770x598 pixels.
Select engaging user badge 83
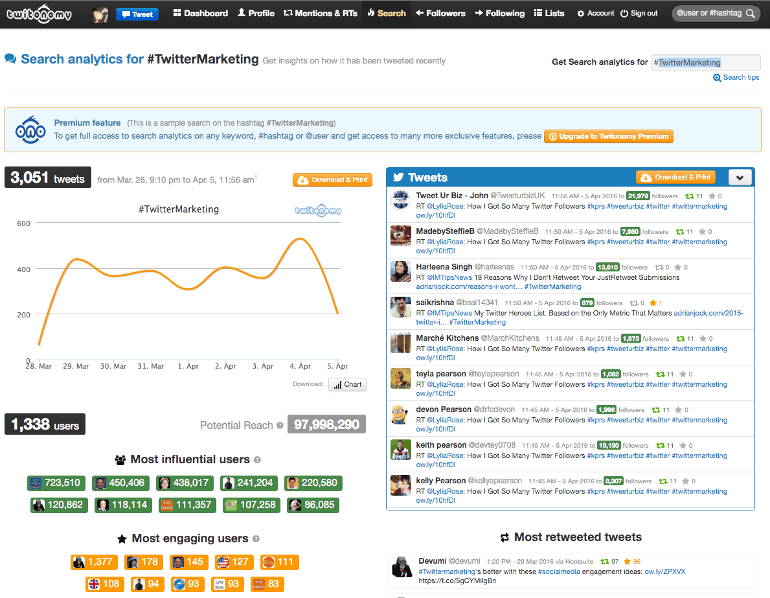coord(267,584)
